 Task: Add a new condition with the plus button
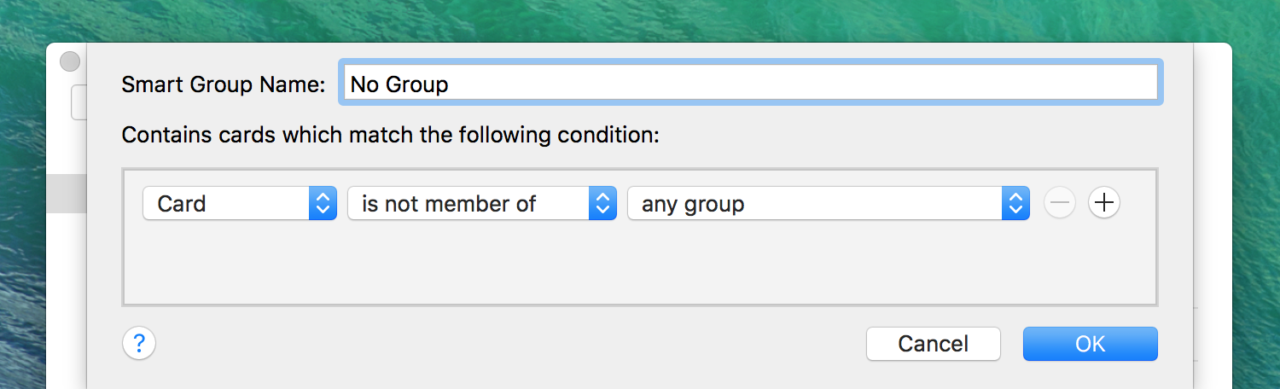point(1104,203)
